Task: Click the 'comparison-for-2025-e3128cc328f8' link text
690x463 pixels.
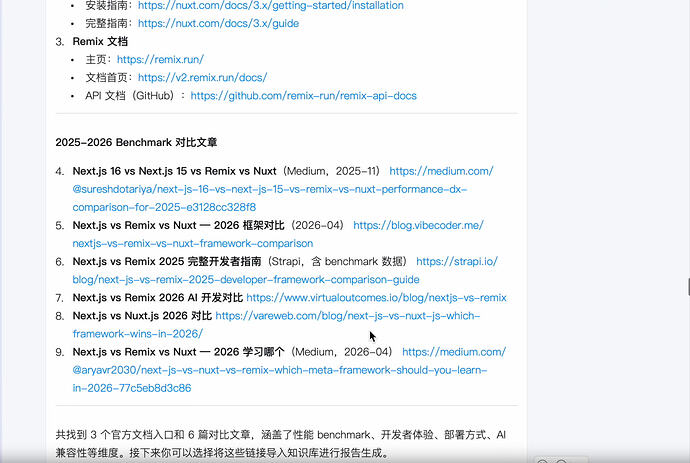Action: [x=164, y=207]
